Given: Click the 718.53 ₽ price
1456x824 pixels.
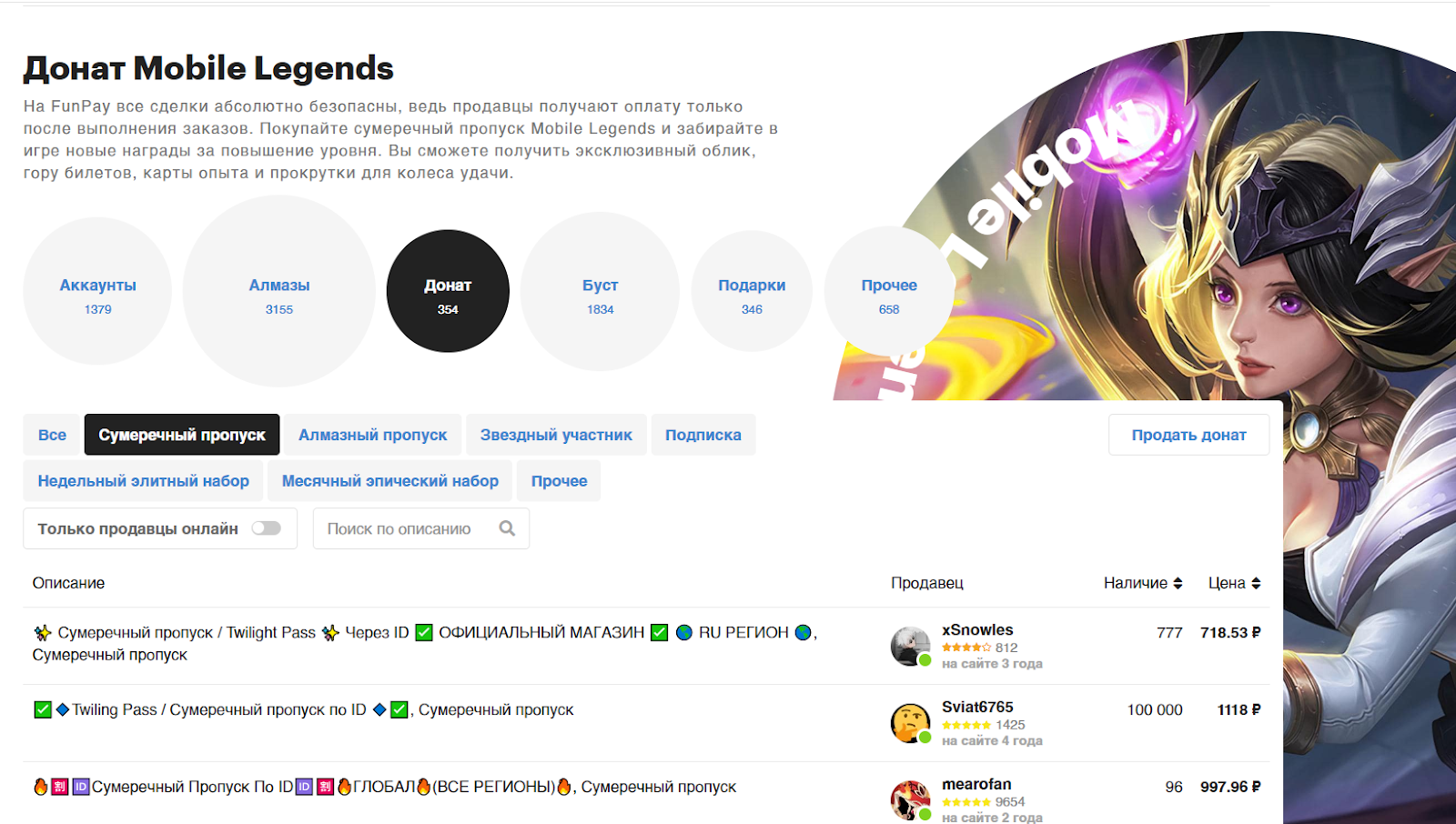Looking at the screenshot, I should pyautogui.click(x=1230, y=632).
